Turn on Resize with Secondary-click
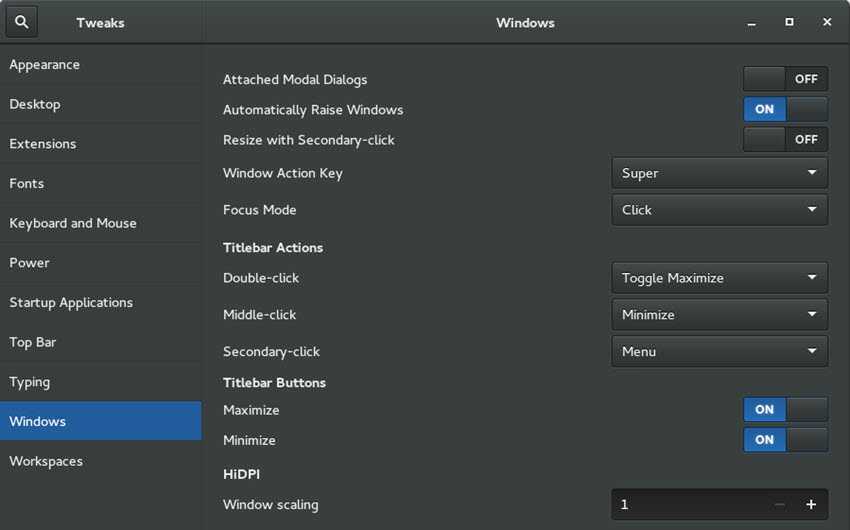This screenshot has height=530, width=850. pos(785,139)
